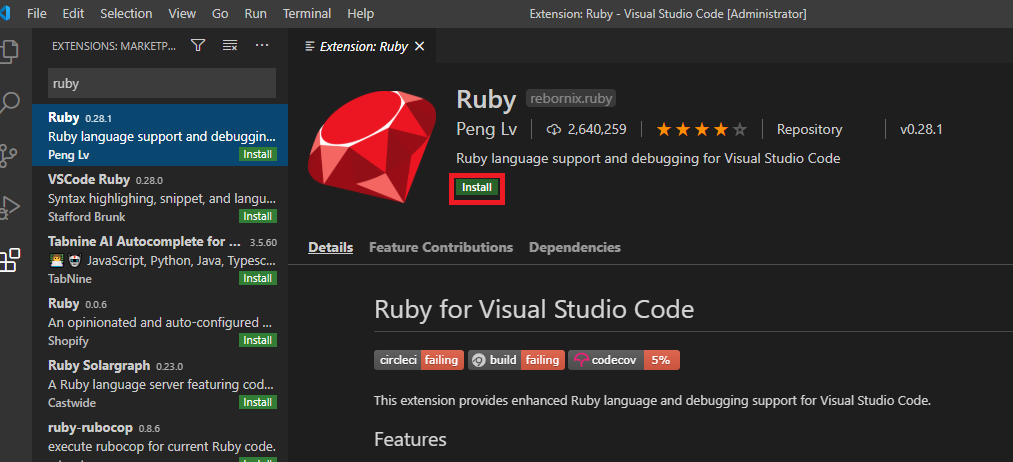Open the Terminal menu
Image resolution: width=1013 pixels, height=462 pixels.
(307, 14)
